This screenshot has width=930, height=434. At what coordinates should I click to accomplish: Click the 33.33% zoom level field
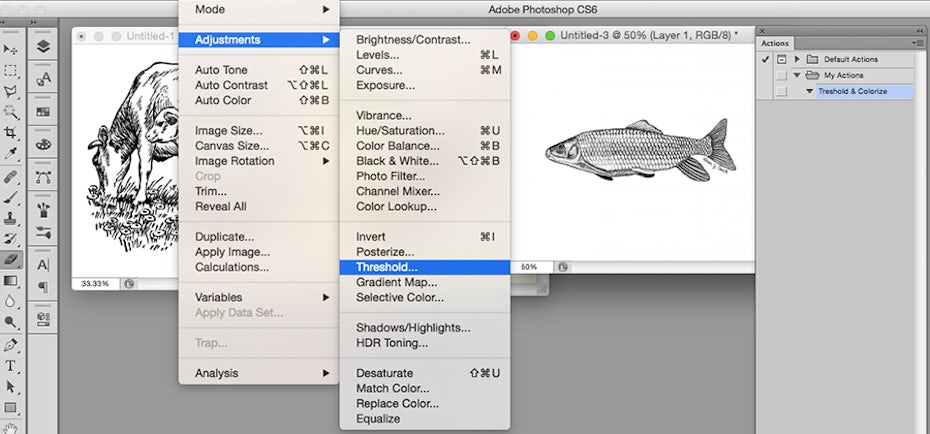(95, 283)
